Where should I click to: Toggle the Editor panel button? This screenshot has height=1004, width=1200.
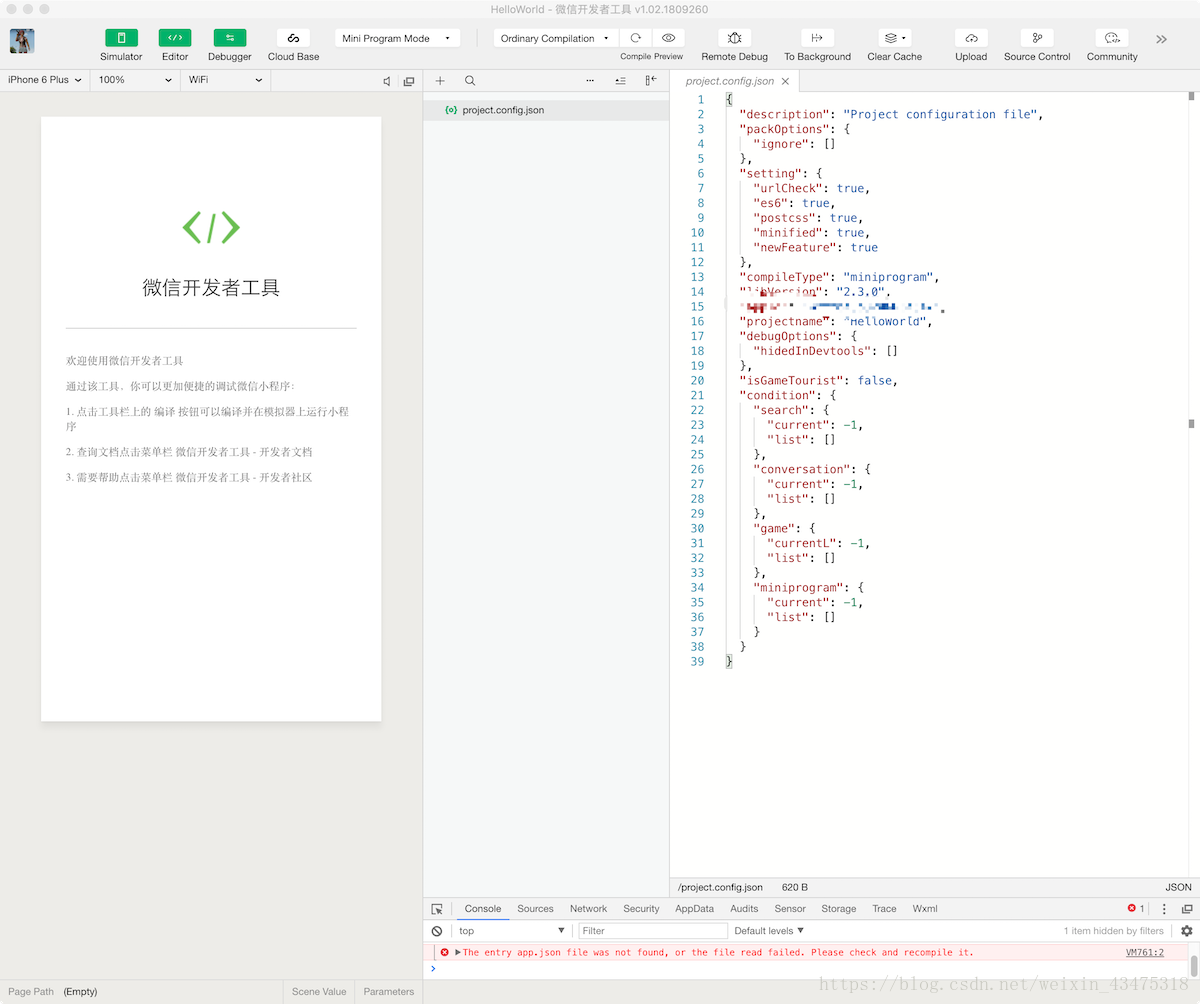[x=175, y=38]
